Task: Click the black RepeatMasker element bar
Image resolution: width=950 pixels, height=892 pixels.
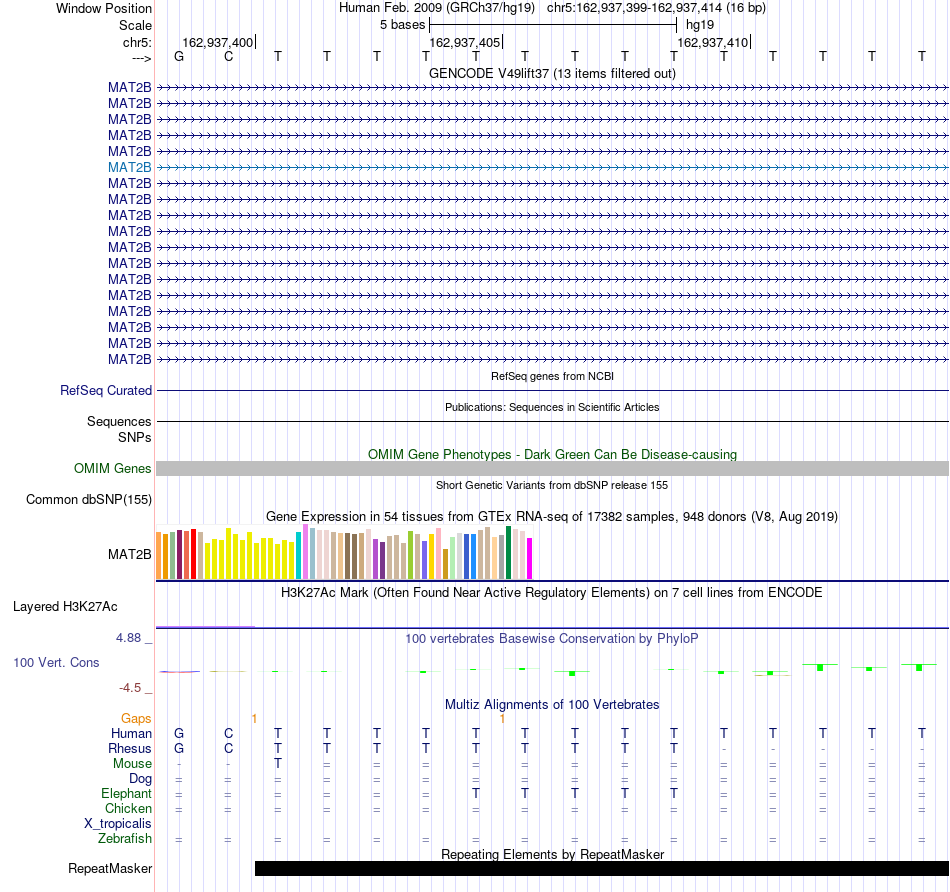Action: tap(602, 868)
